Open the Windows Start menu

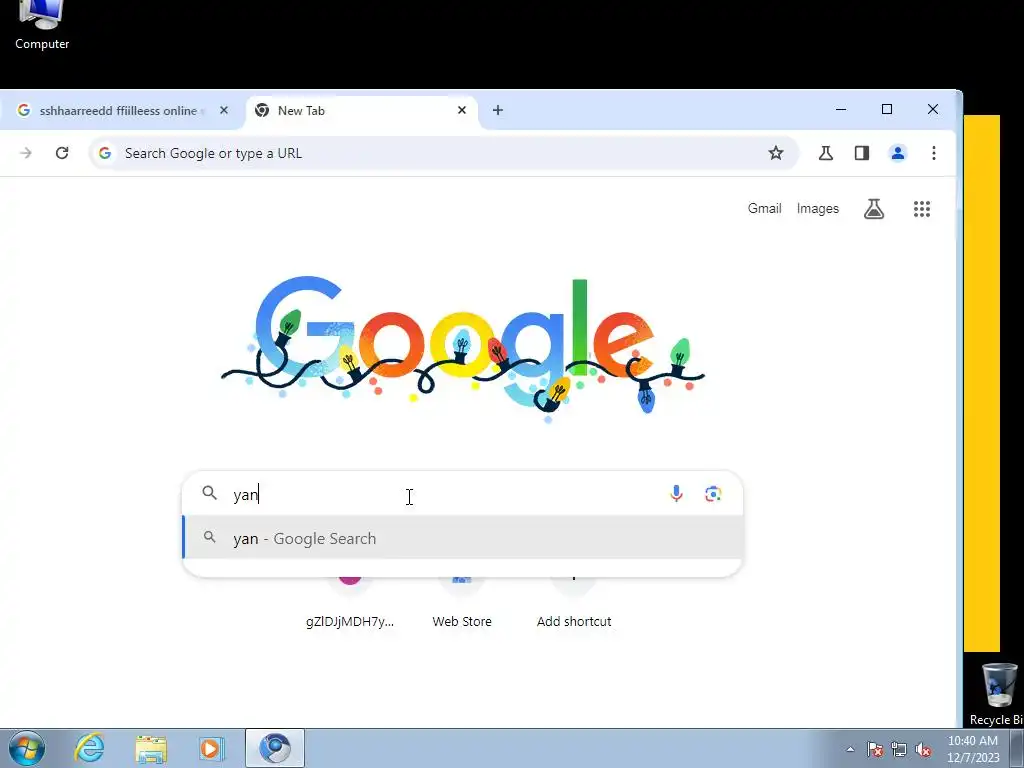(27, 748)
